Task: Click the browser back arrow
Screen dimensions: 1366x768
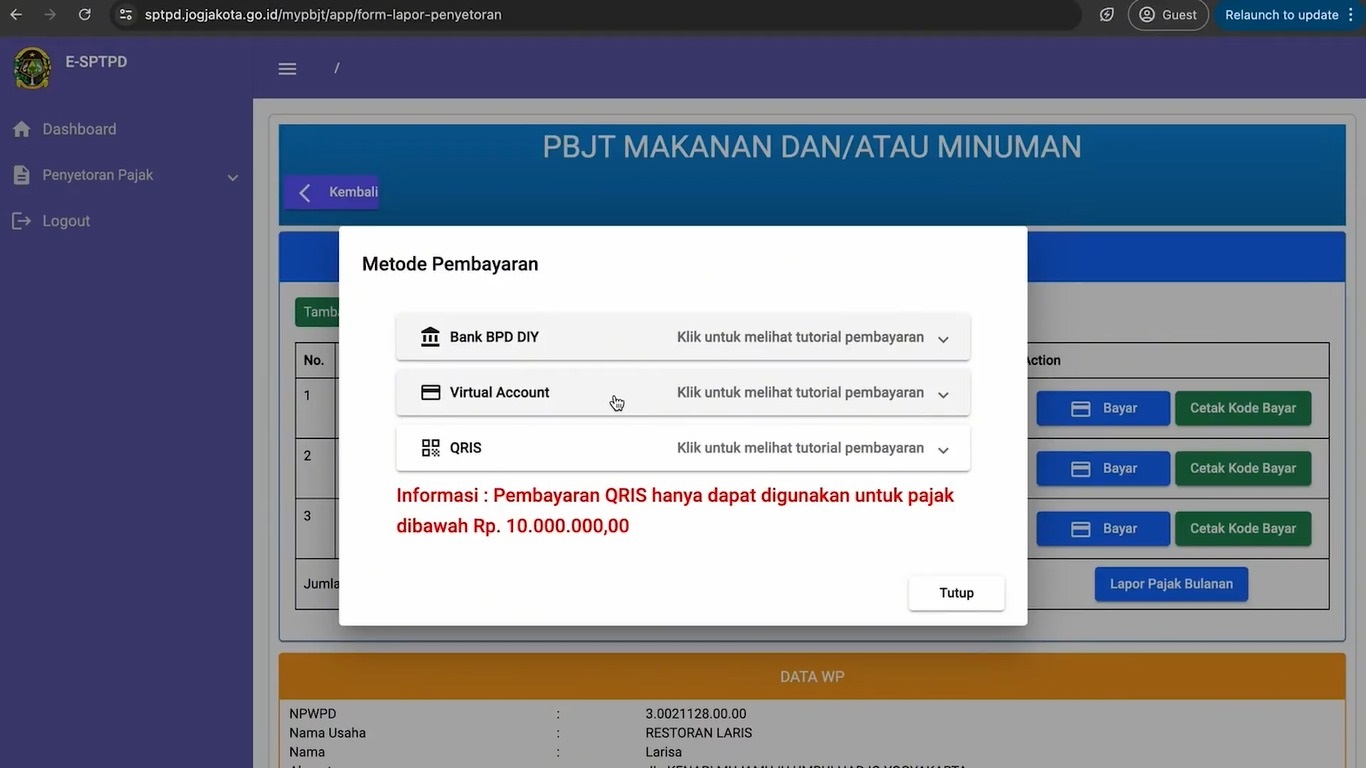Action: 16,15
